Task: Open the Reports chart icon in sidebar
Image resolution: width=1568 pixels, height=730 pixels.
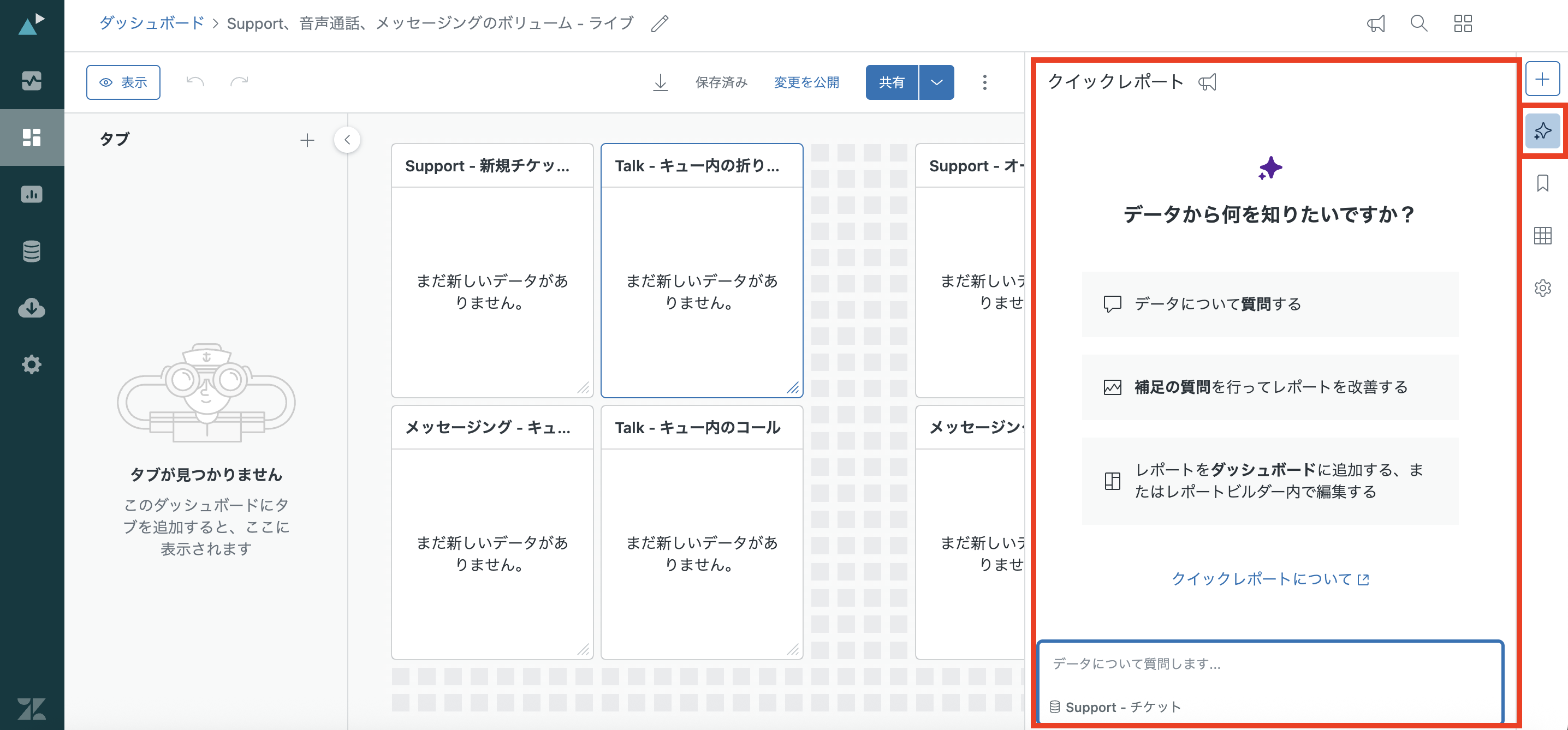Action: [32, 194]
